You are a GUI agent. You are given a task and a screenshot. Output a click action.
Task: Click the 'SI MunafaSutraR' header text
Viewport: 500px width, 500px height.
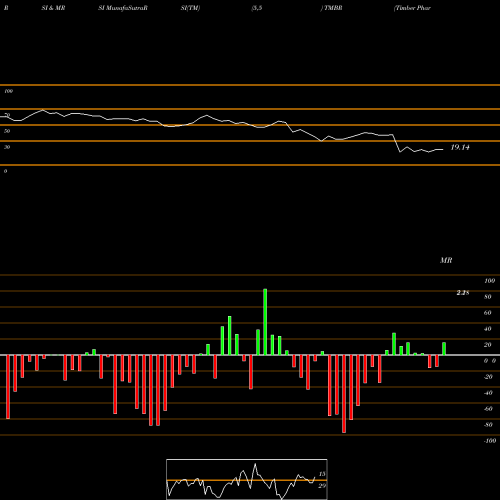click(x=123, y=8)
